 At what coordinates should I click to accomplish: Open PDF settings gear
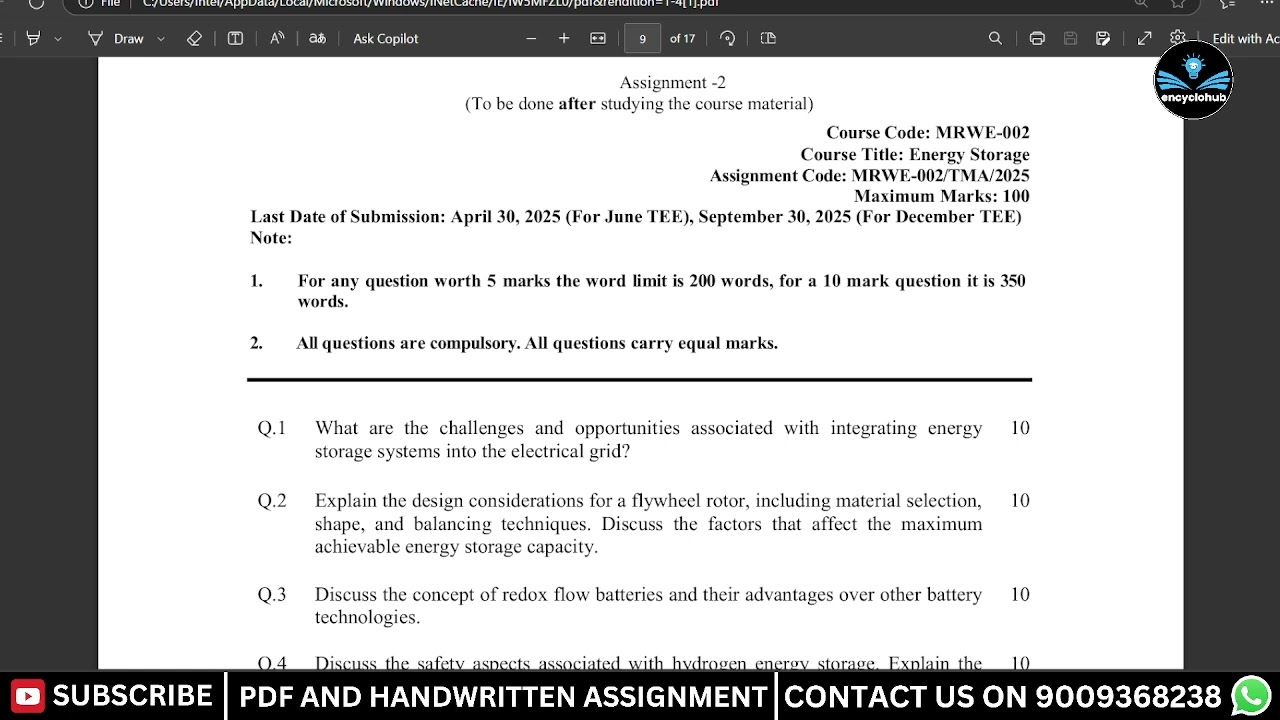point(1178,38)
